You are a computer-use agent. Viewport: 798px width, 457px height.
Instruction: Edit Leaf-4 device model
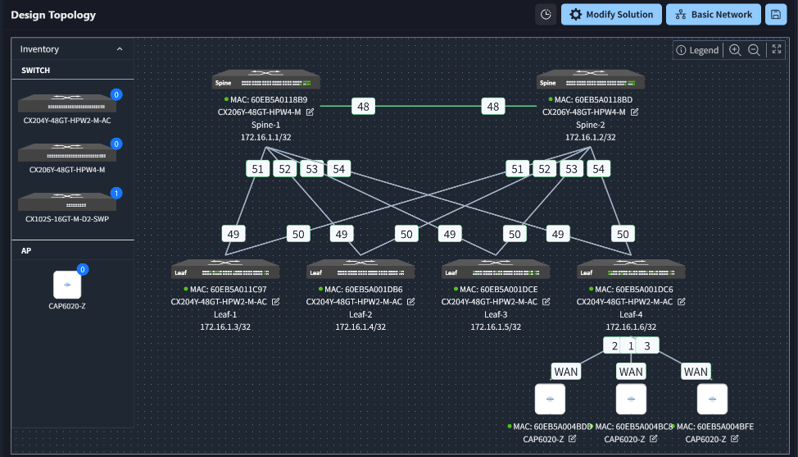point(682,302)
